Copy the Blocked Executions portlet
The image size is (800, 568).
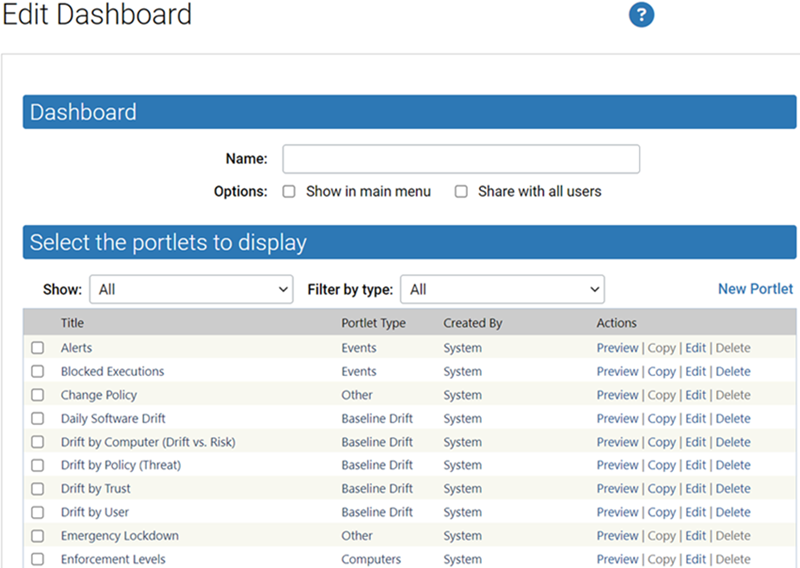click(x=661, y=372)
